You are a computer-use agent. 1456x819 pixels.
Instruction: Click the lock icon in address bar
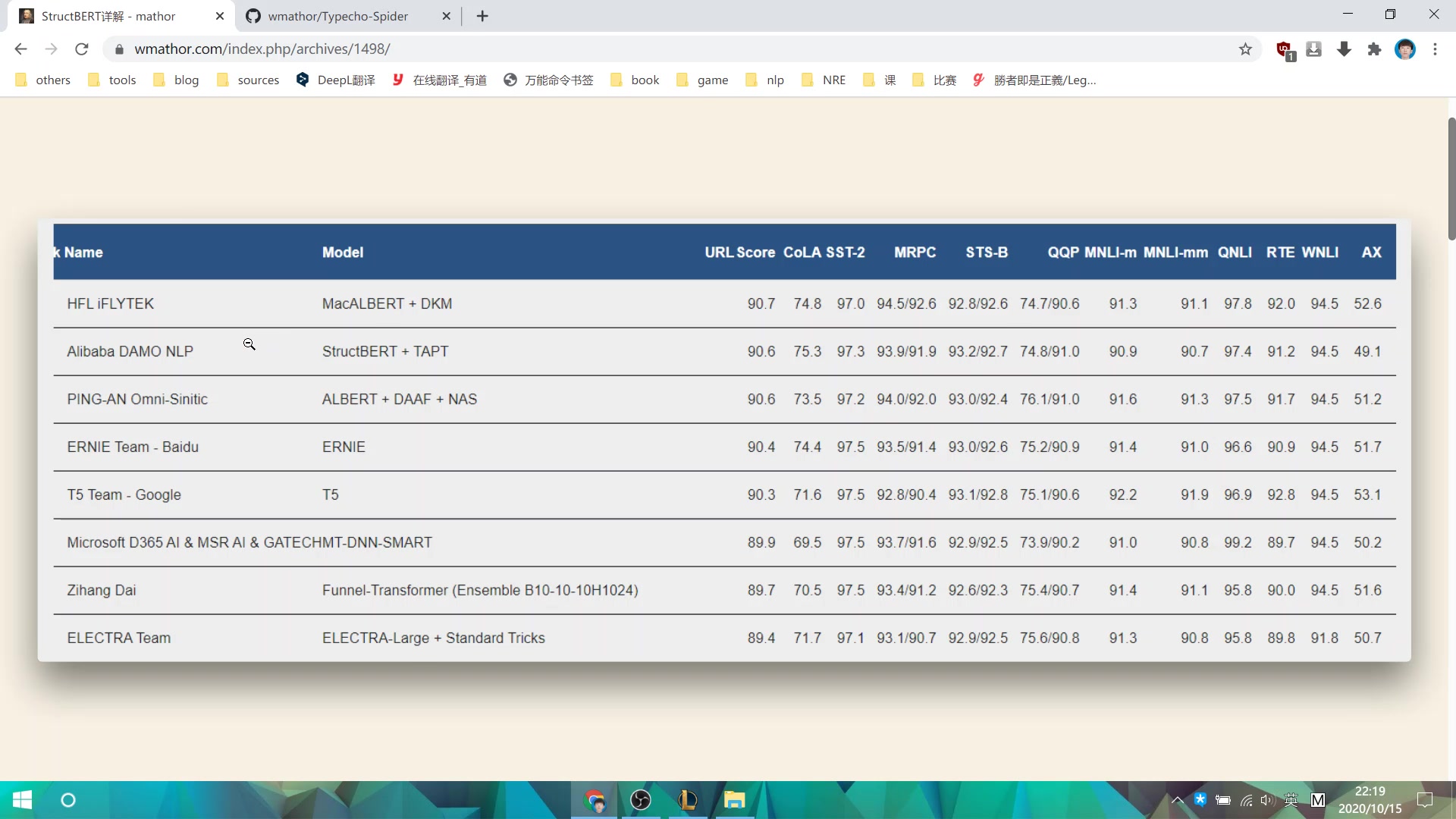click(x=119, y=49)
